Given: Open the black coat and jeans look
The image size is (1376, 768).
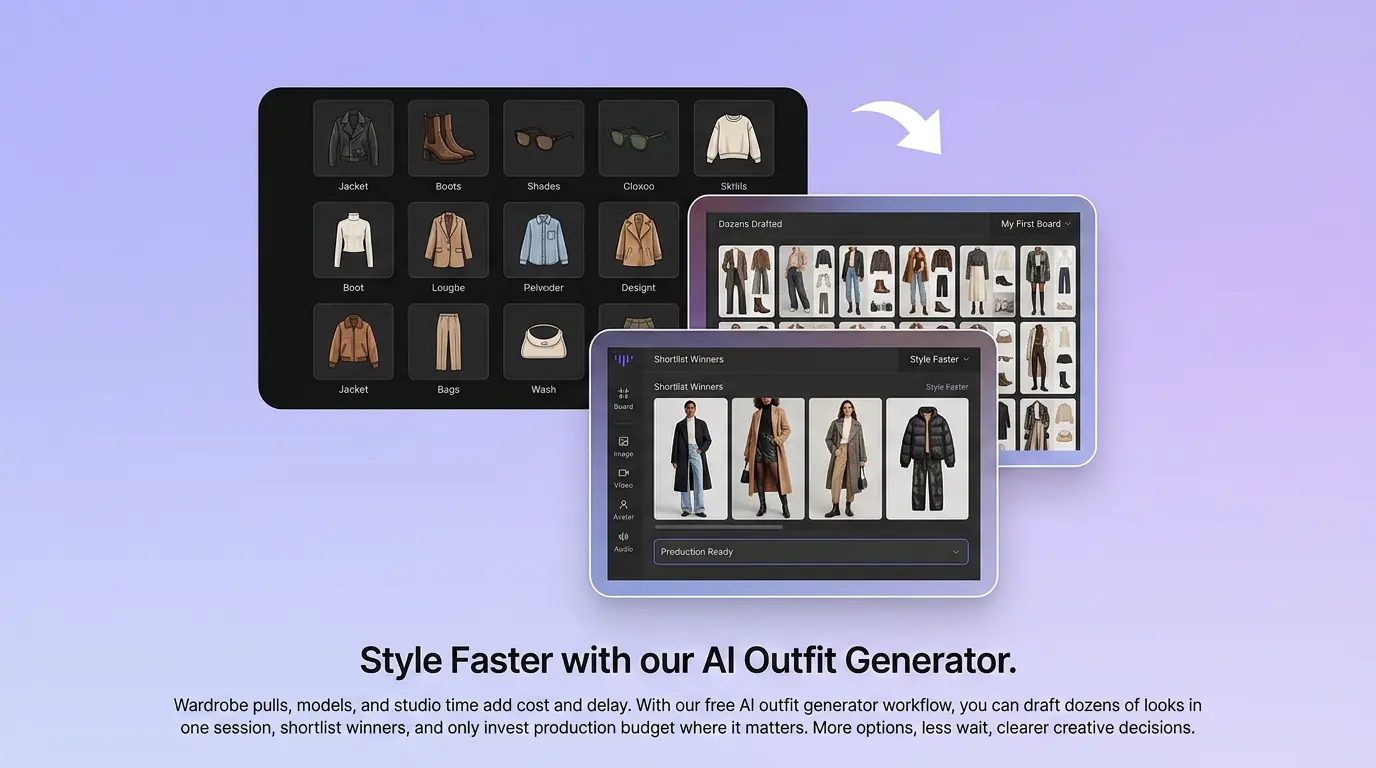Looking at the screenshot, I should (x=691, y=458).
